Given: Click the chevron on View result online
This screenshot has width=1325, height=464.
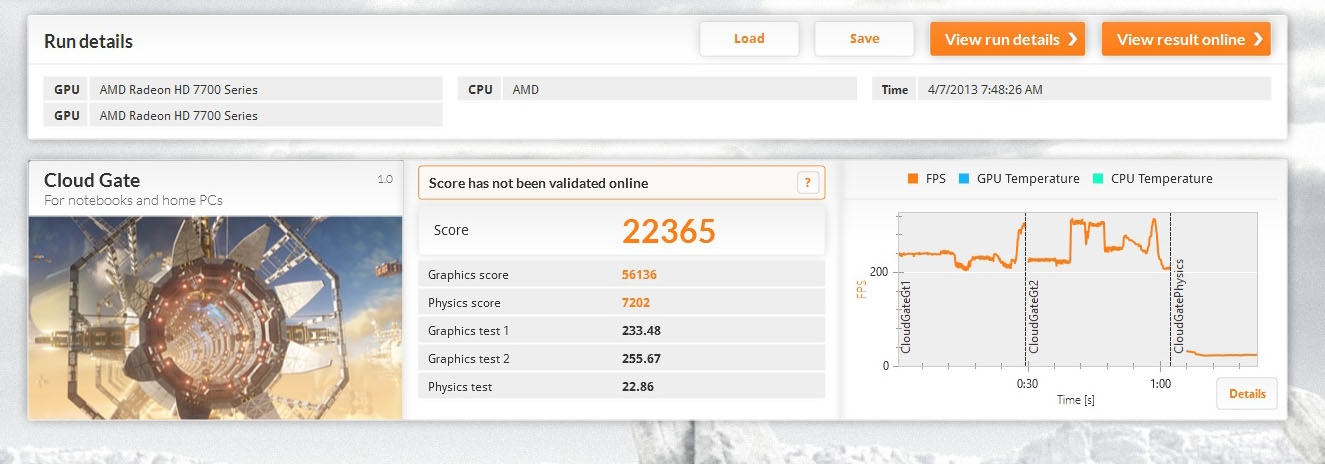Looking at the screenshot, I should (1258, 40).
